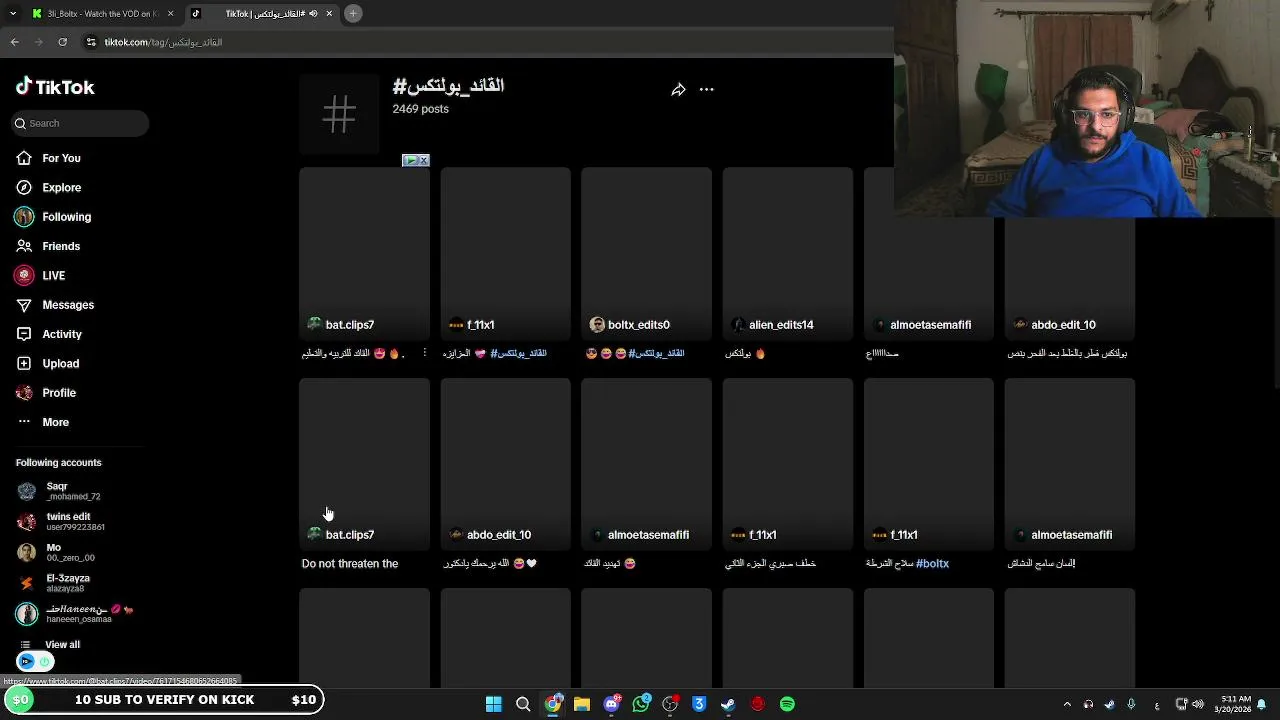1280x720 pixels.
Task: Click the site info icon in address bar
Action: click(91, 42)
